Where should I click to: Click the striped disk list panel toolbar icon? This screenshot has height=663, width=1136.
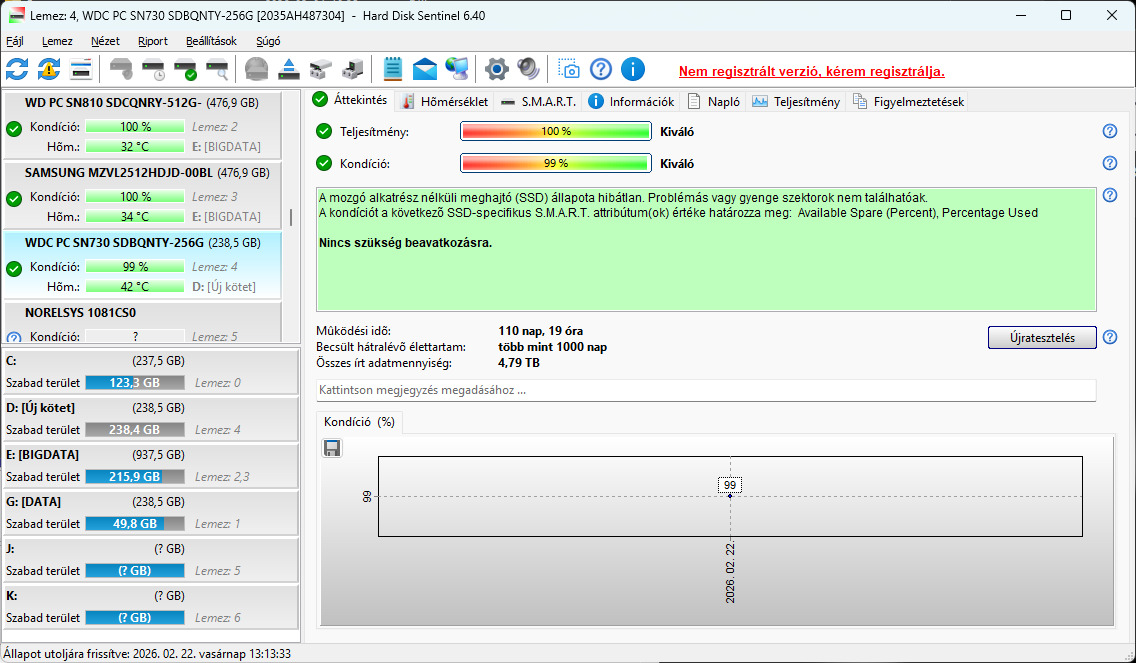point(81,70)
